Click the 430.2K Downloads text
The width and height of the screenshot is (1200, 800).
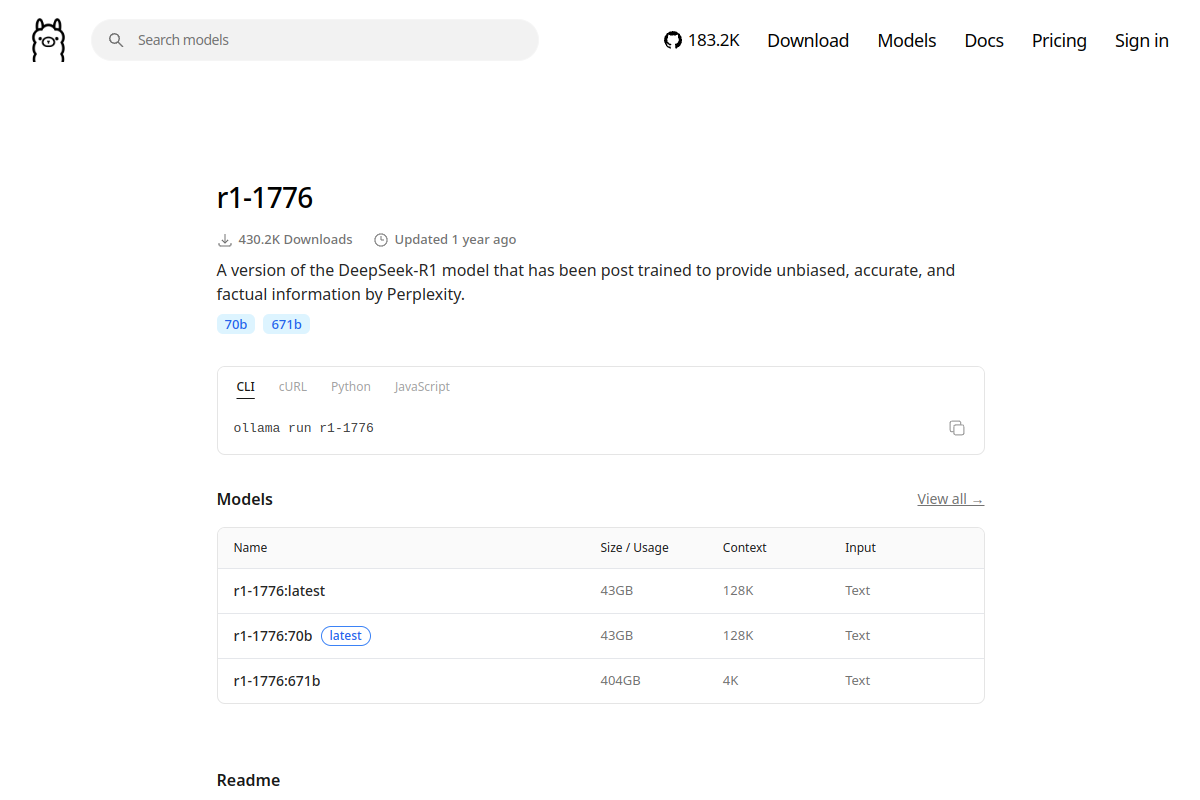coord(295,240)
